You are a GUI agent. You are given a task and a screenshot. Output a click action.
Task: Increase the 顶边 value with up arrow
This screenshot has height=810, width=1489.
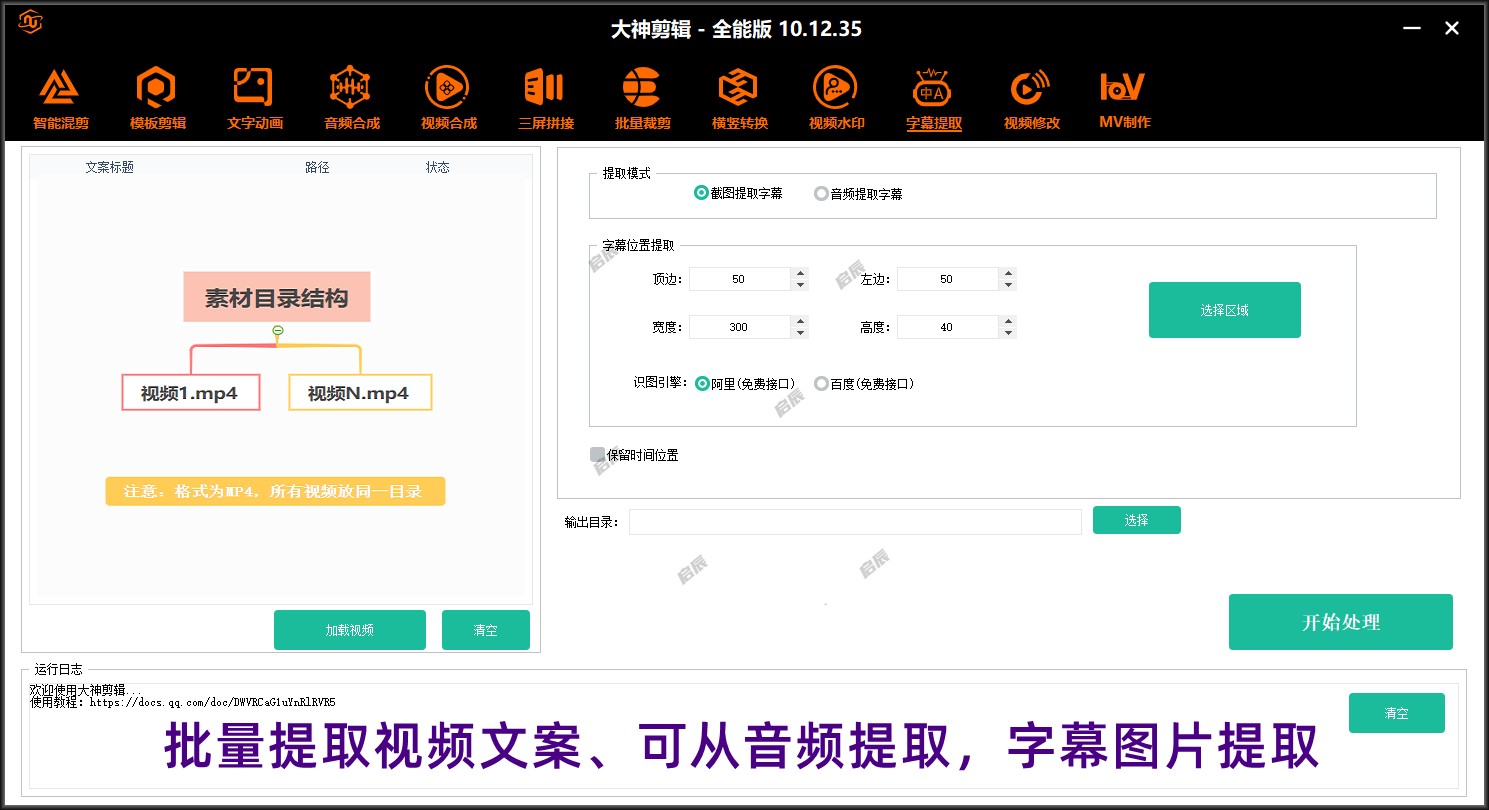click(x=799, y=273)
